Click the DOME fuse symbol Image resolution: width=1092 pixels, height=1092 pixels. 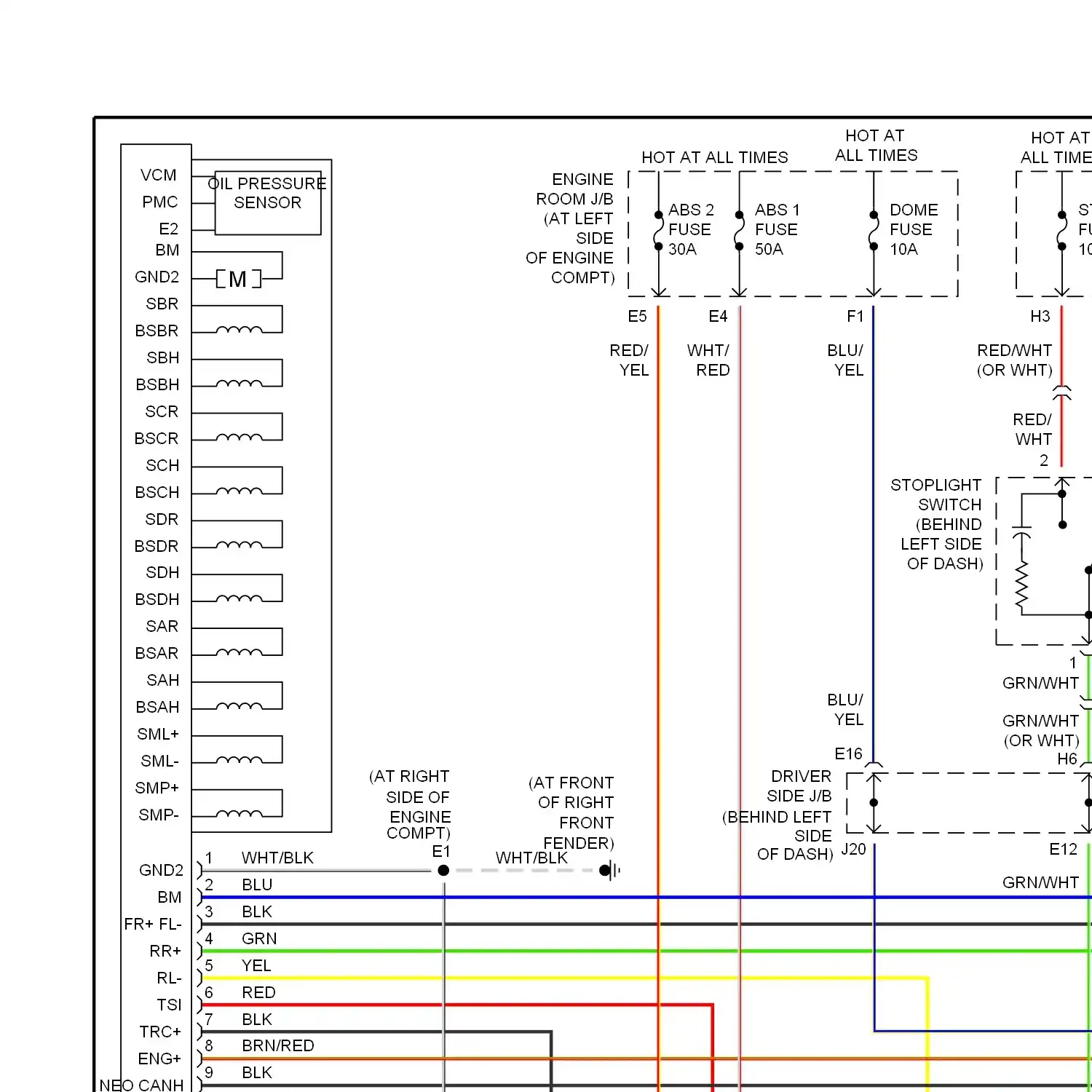(x=874, y=231)
